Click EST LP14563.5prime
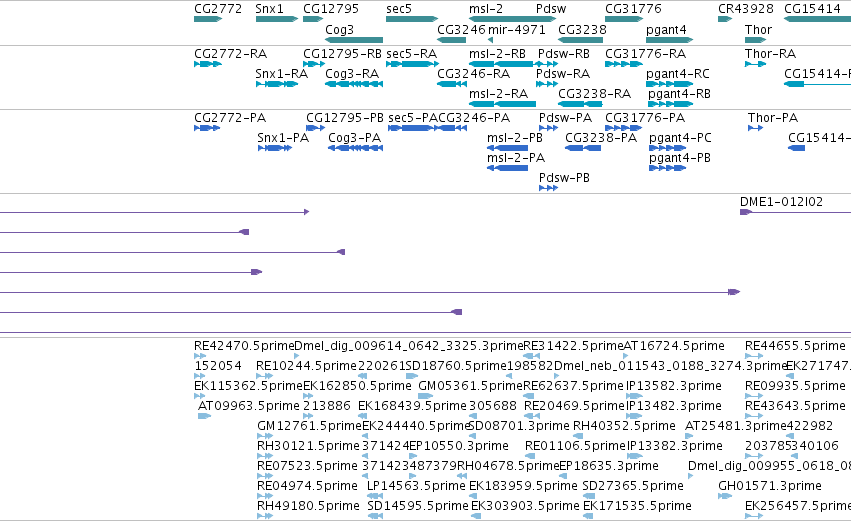Screen dimensions: 851x521 tap(416, 486)
